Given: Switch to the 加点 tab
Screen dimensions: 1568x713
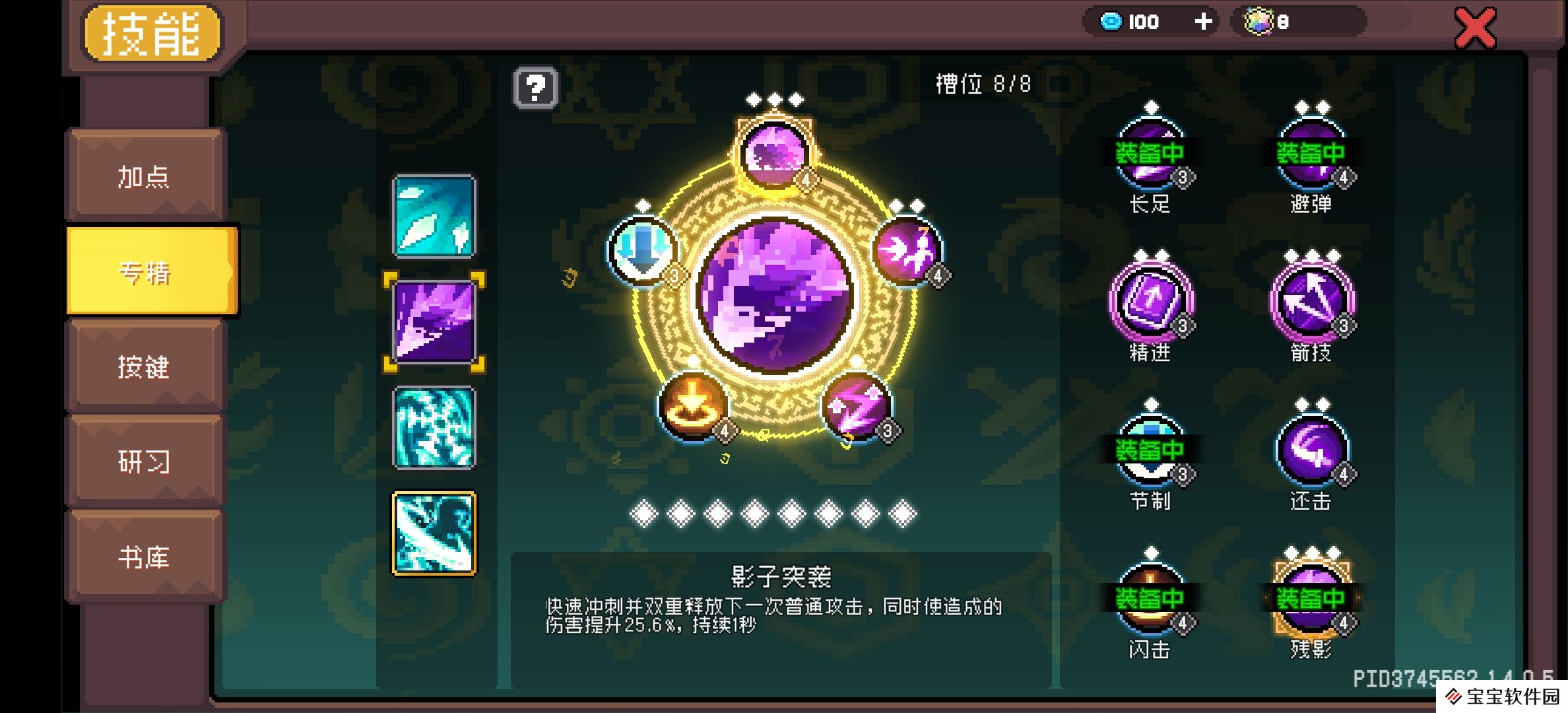Looking at the screenshot, I should point(145,176).
